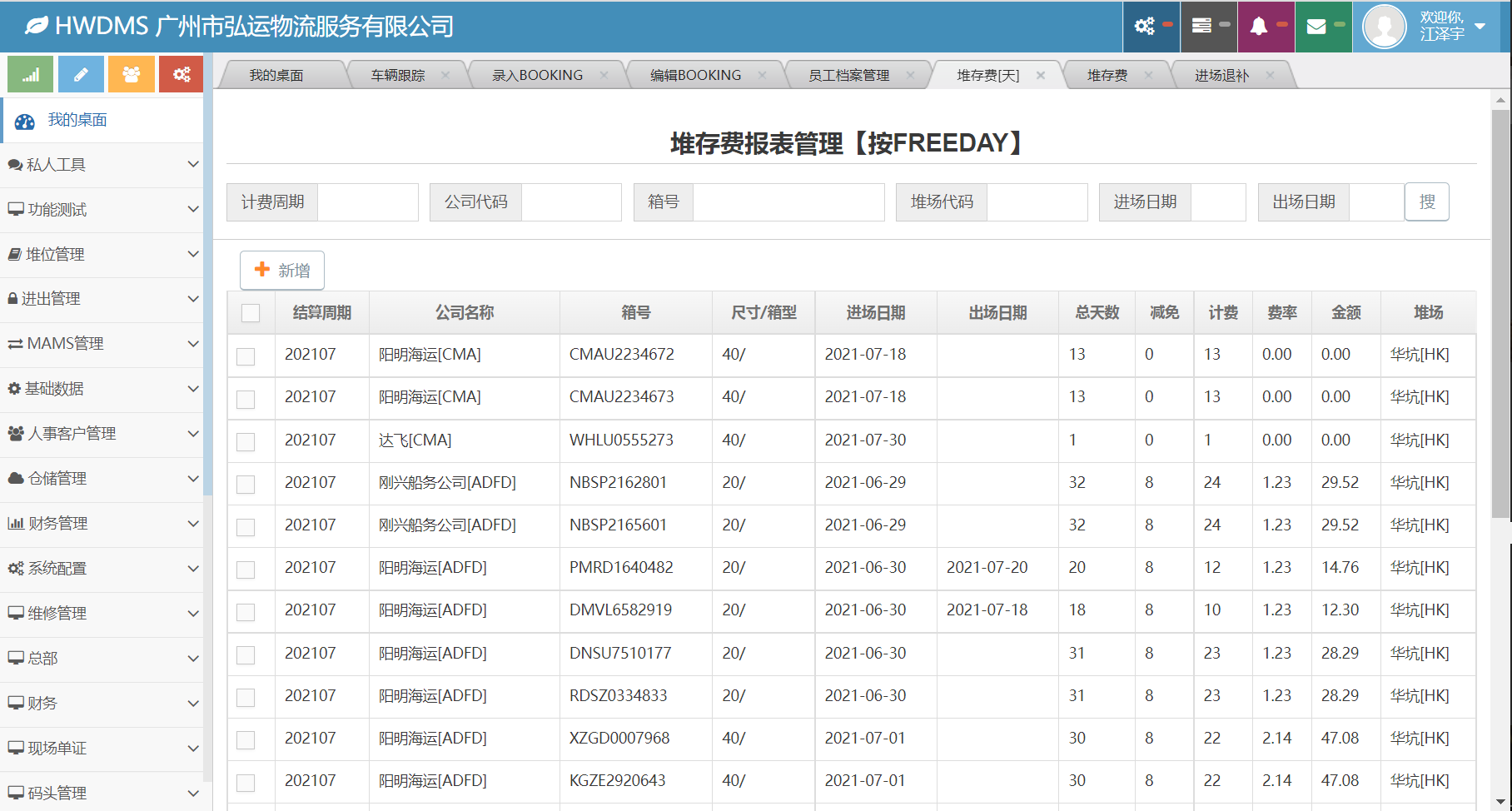Expand the 现场单证 sidebar menu
This screenshot has height=811, width=1512.
coord(102,749)
